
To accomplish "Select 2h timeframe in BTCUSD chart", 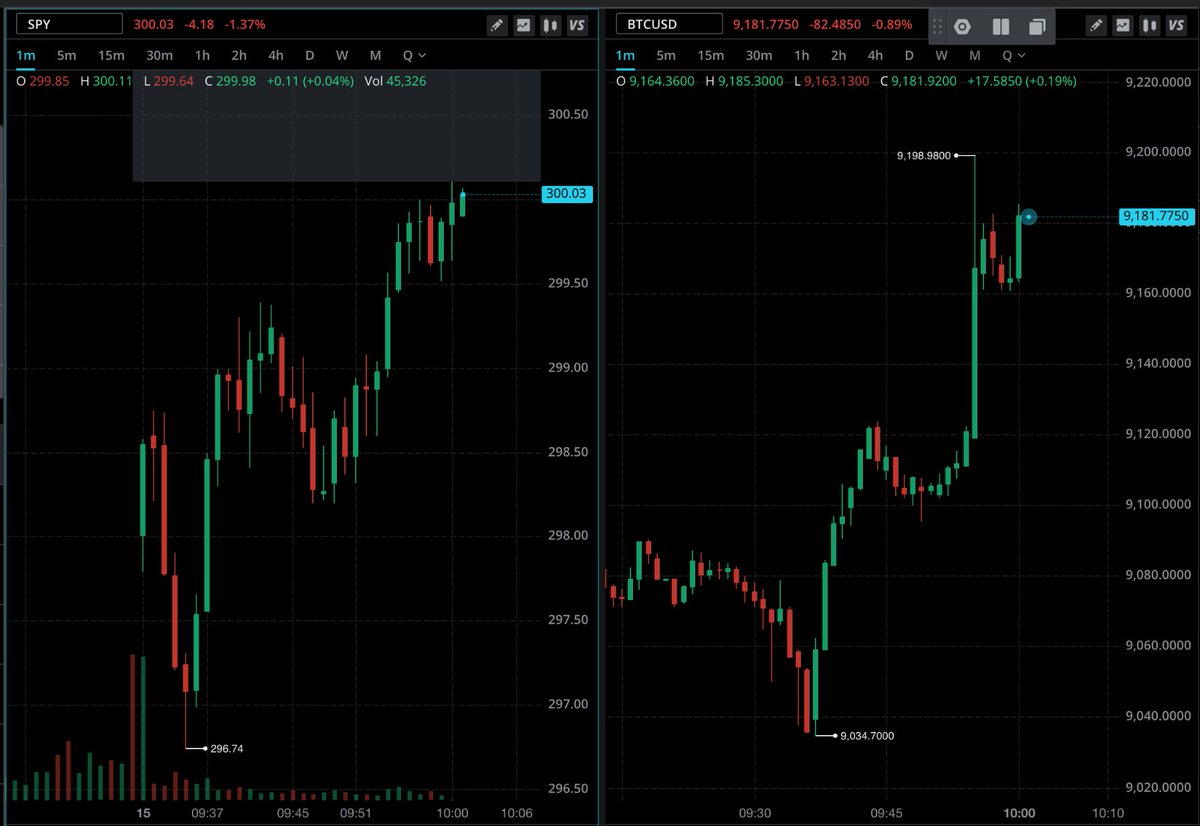I will [838, 55].
